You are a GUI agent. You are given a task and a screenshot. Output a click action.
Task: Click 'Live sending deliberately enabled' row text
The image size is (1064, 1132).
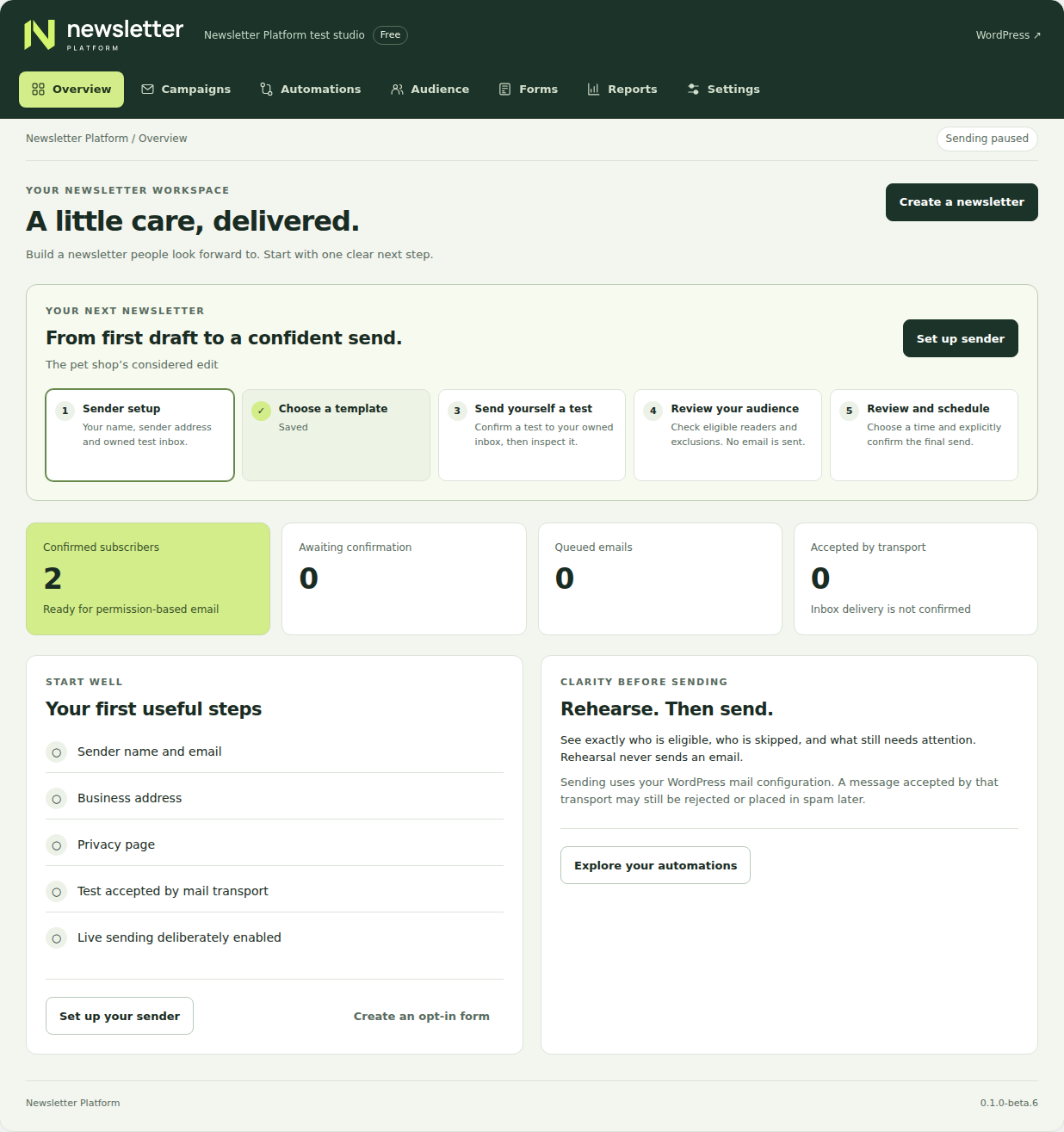tap(179, 937)
